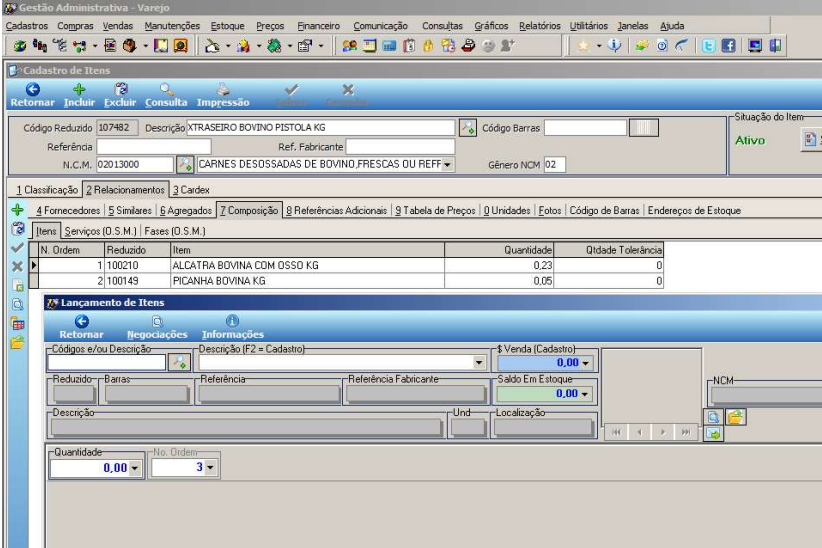Viewport: 822px width, 548px height.
Task: Click the exit door icon at toolbar end
Action: 775,46
